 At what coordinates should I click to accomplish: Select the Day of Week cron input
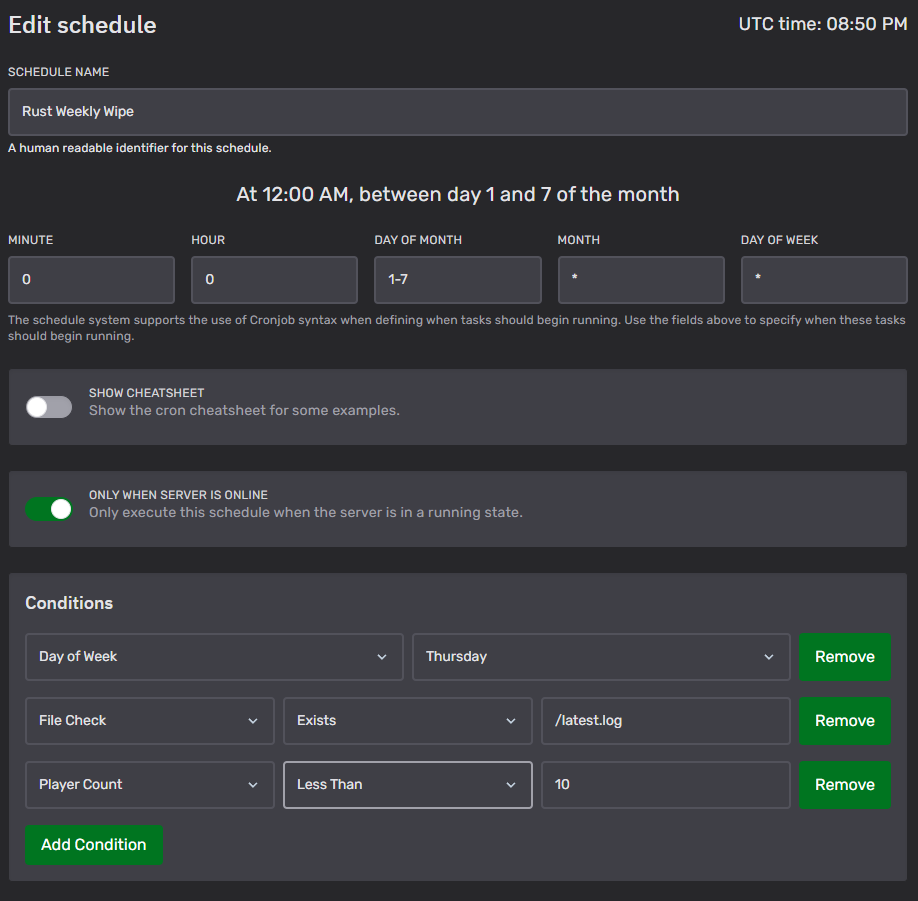pos(824,279)
